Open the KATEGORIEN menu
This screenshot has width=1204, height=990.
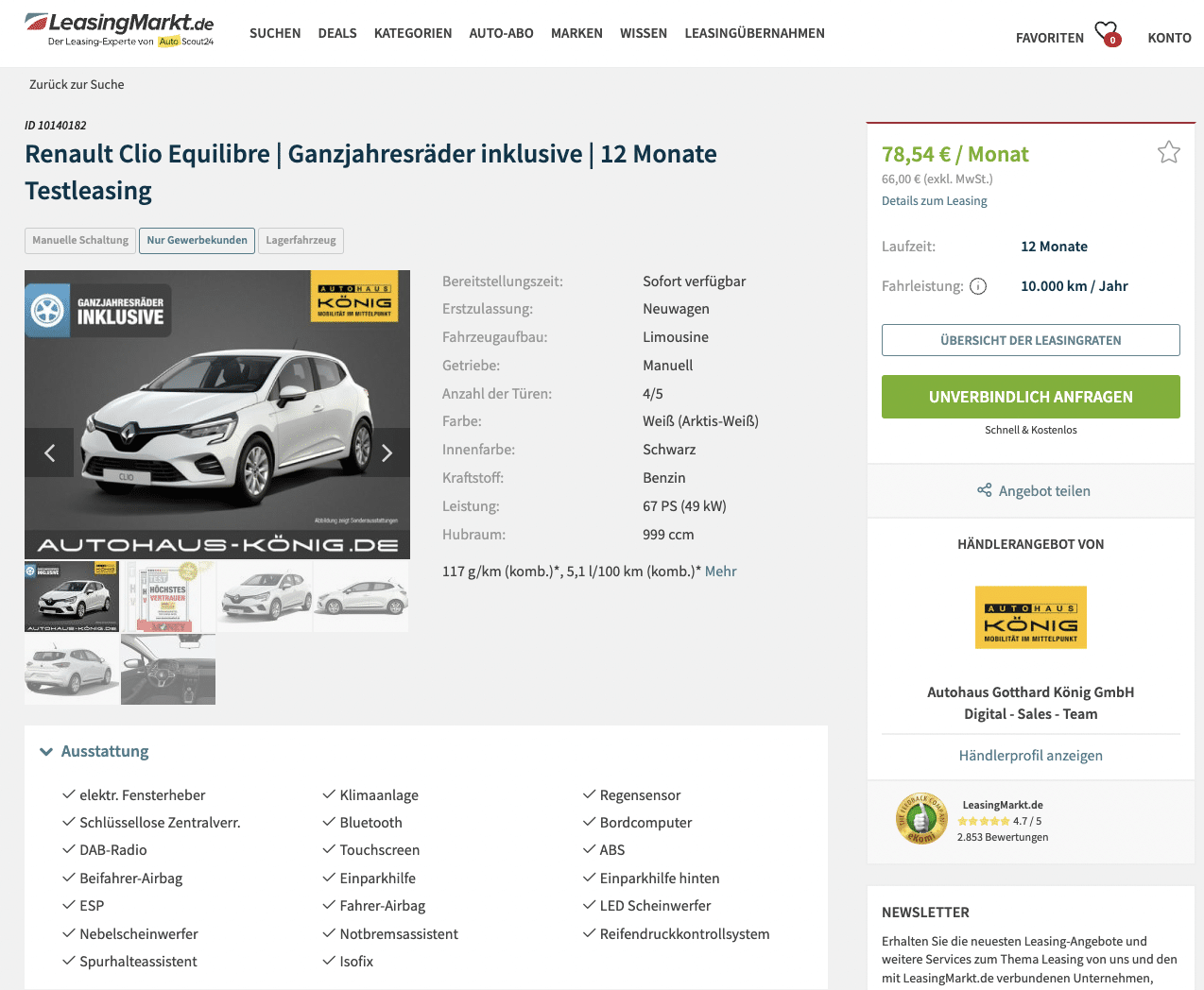pos(413,33)
